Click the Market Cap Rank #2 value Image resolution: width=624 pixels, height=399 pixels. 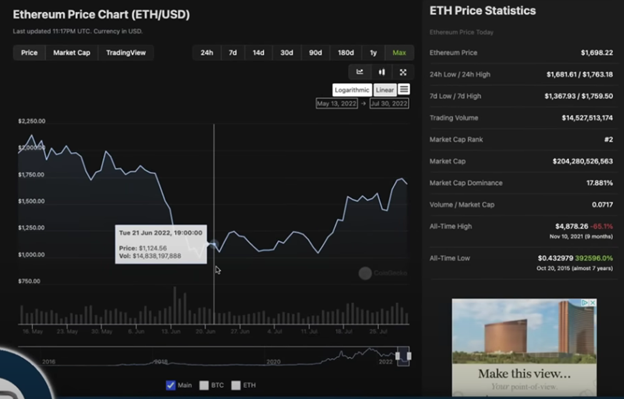[x=608, y=140]
